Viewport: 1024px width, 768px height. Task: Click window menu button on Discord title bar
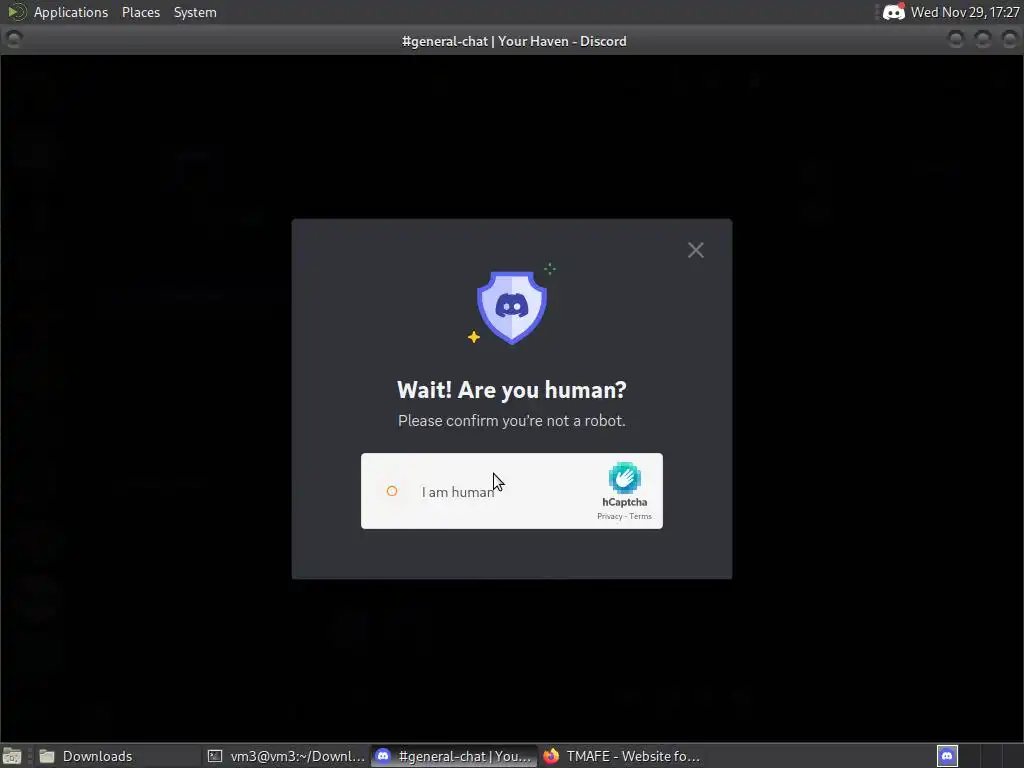13,40
